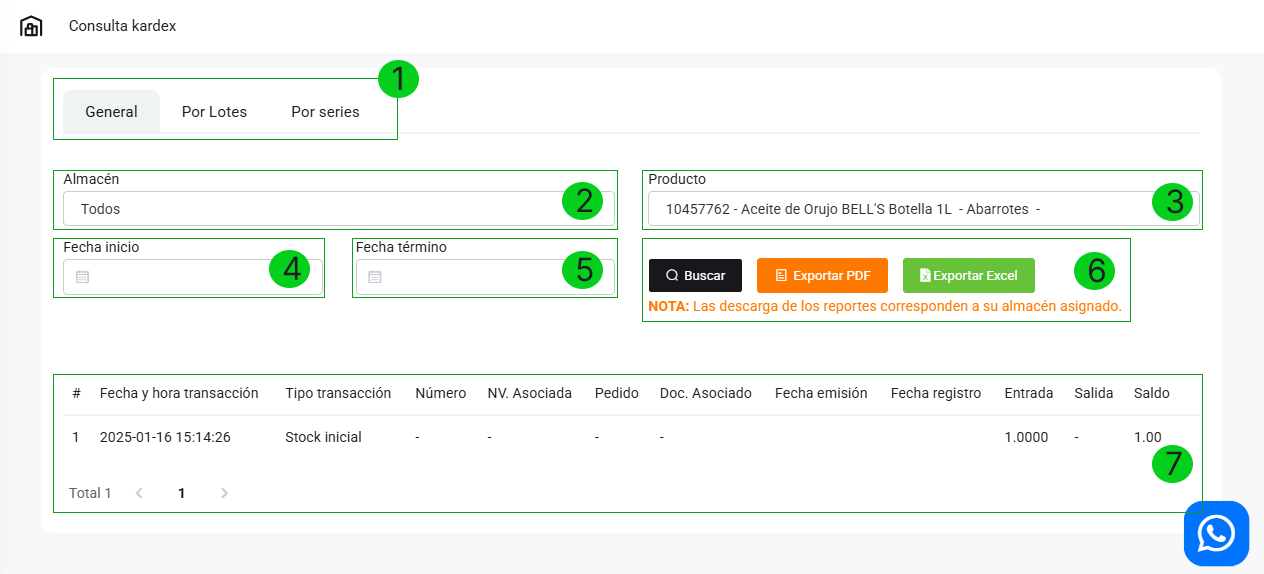1264x574 pixels.
Task: Click the calendar icon in Fecha inicio
Action: point(83,277)
